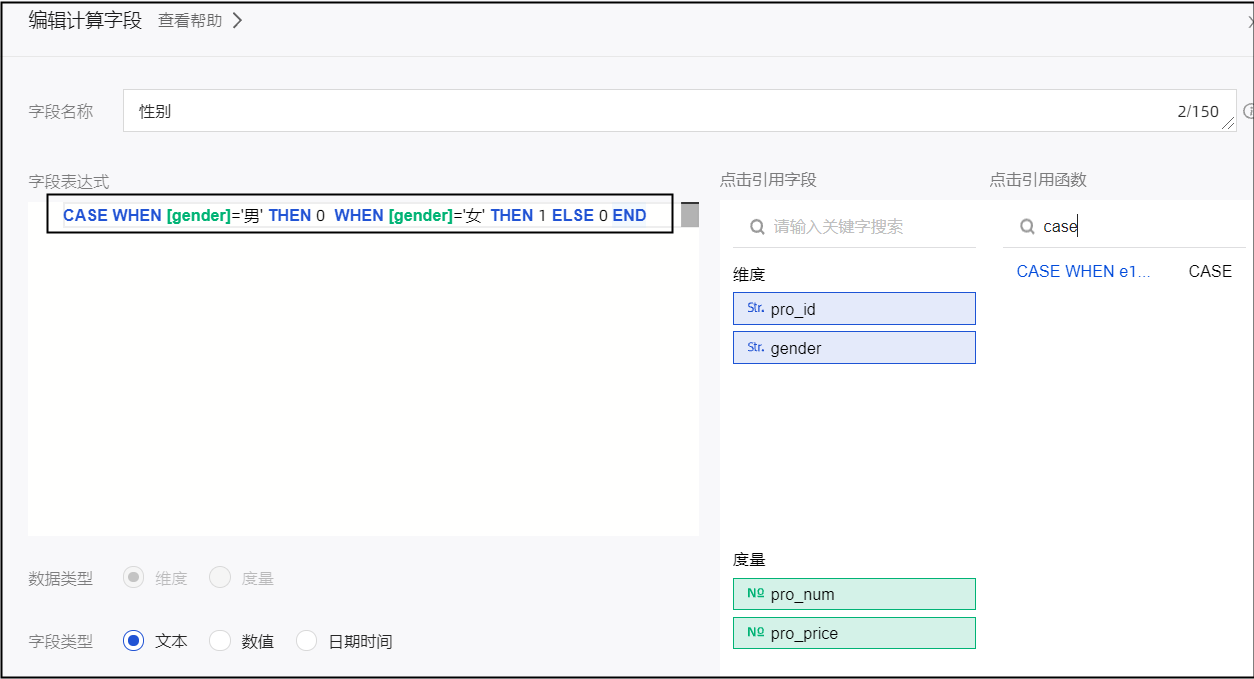The width and height of the screenshot is (1254, 679).
Task: Click the magnifier icon in function search
Action: (1026, 227)
